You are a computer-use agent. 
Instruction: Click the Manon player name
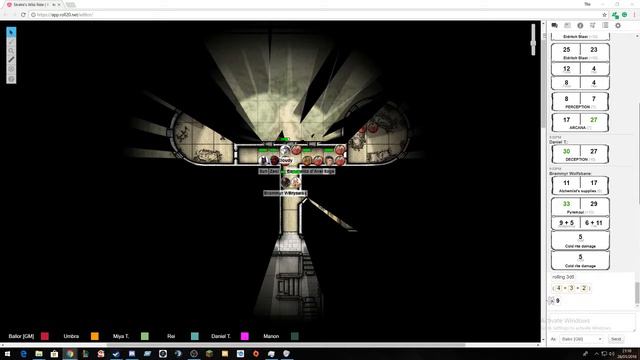click(x=271, y=336)
